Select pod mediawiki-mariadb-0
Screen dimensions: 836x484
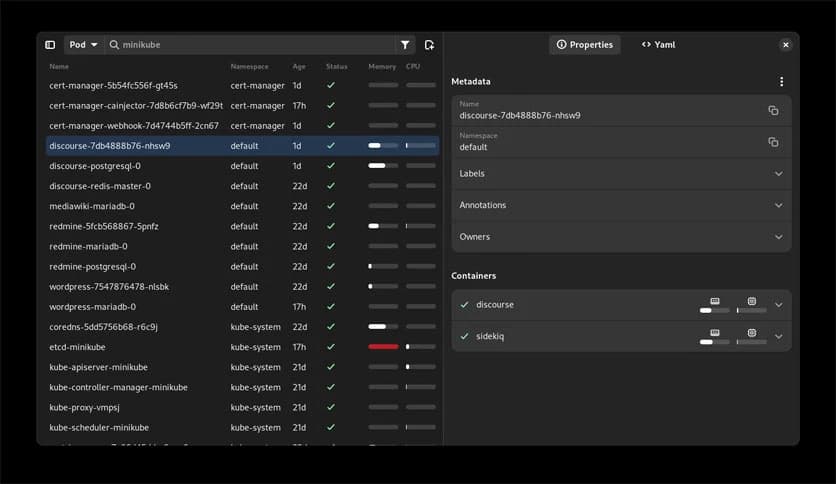tap(243, 206)
